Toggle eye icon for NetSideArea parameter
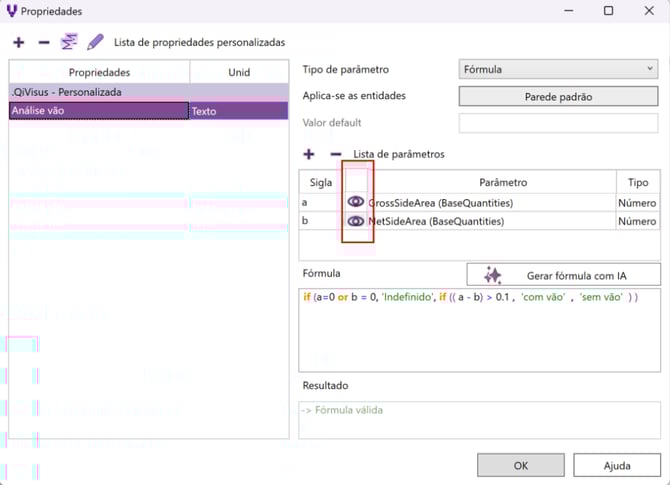This screenshot has width=670, height=485. point(355,221)
